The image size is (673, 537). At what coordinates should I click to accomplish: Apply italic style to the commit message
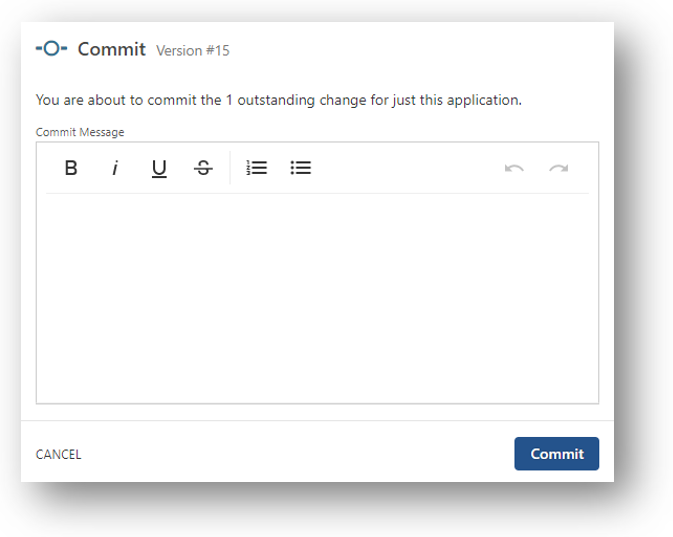[115, 168]
